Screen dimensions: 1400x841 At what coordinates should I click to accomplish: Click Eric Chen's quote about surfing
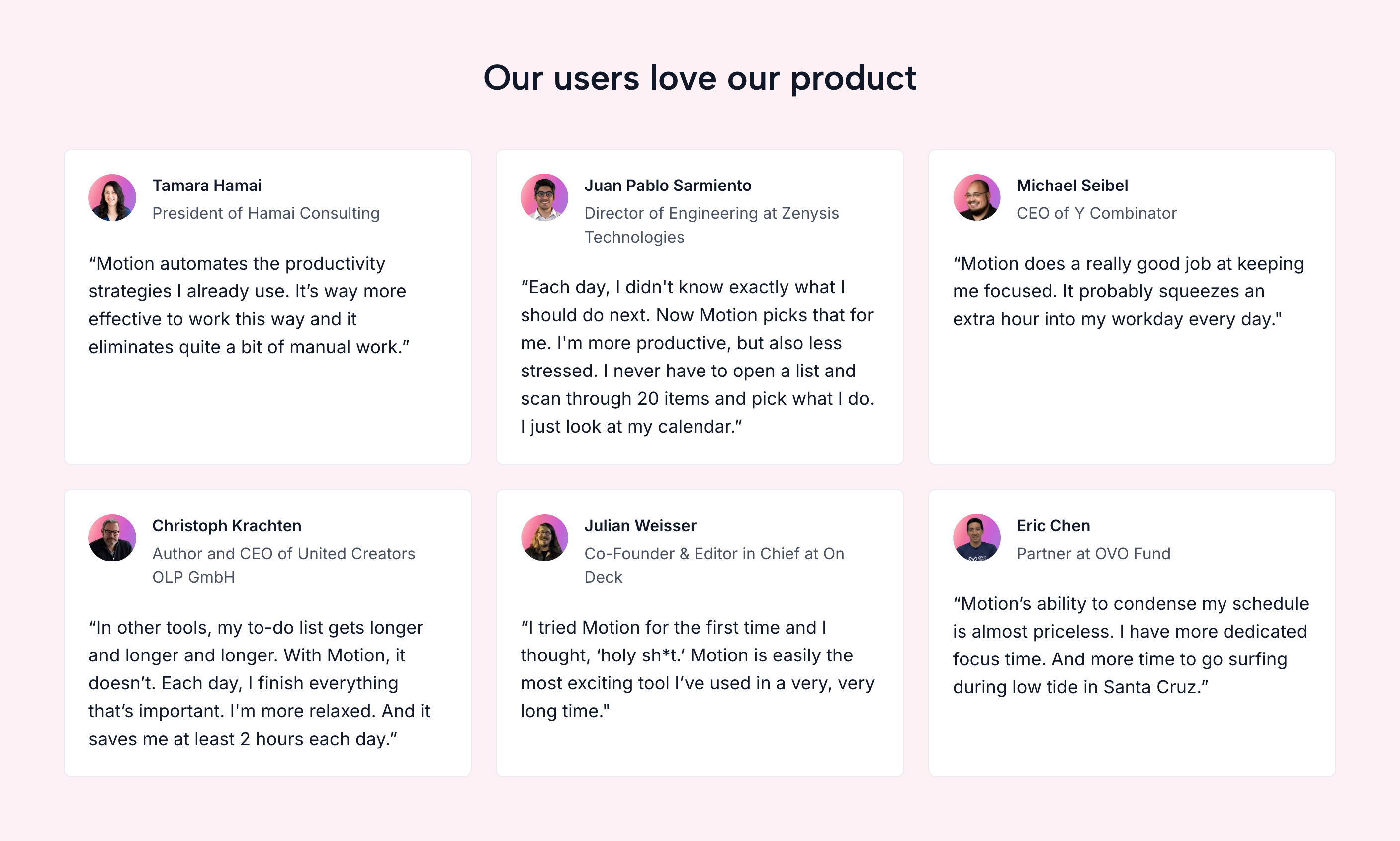point(1131,645)
